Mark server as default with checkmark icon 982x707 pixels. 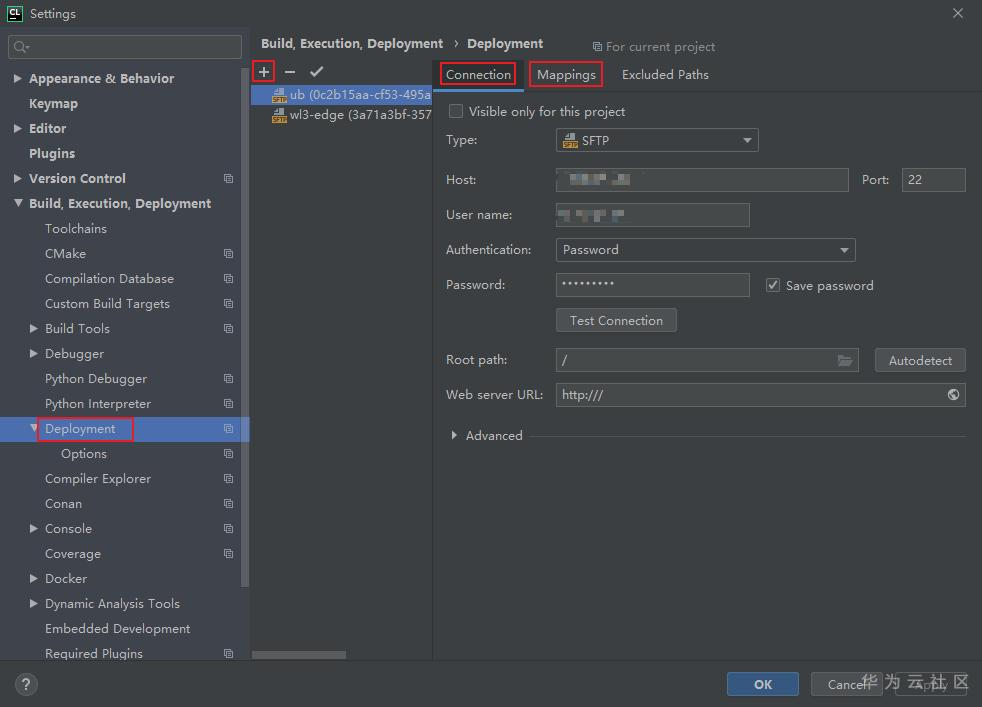click(x=316, y=72)
